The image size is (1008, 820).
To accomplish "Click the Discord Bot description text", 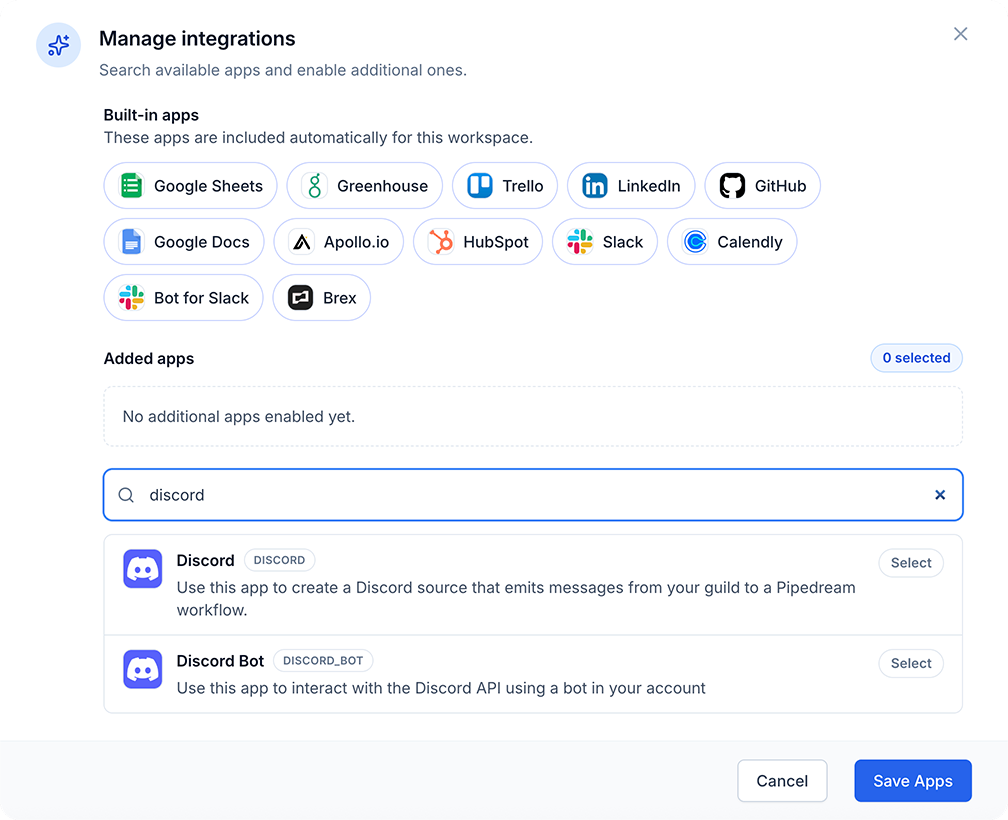I will tap(441, 688).
